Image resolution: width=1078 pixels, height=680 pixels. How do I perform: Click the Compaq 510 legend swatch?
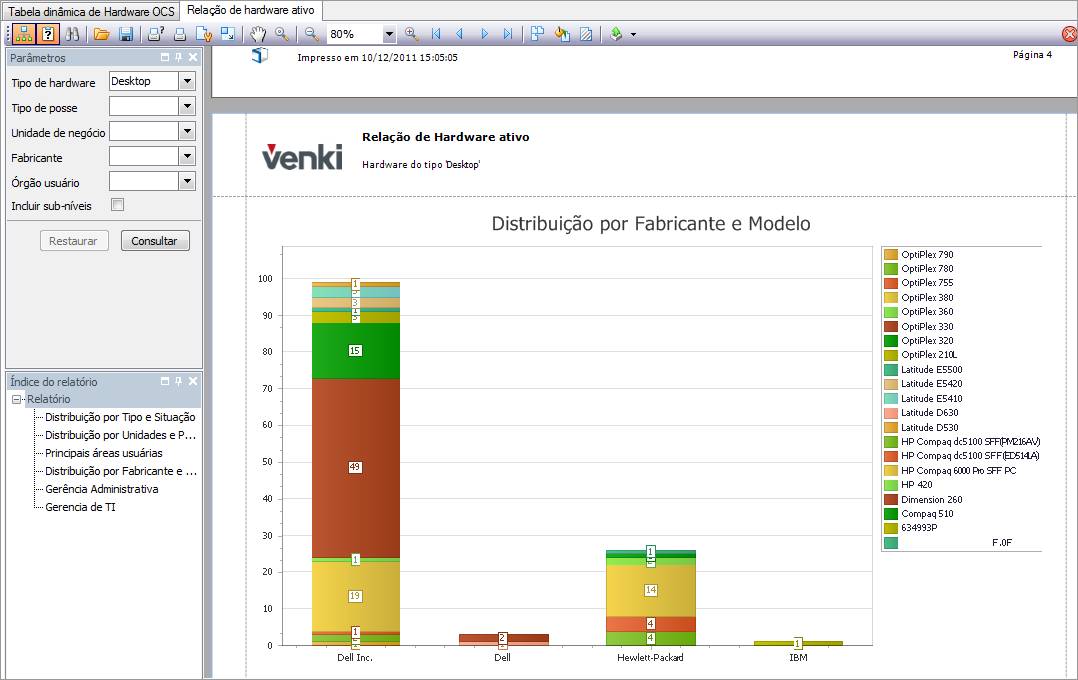pyautogui.click(x=891, y=514)
